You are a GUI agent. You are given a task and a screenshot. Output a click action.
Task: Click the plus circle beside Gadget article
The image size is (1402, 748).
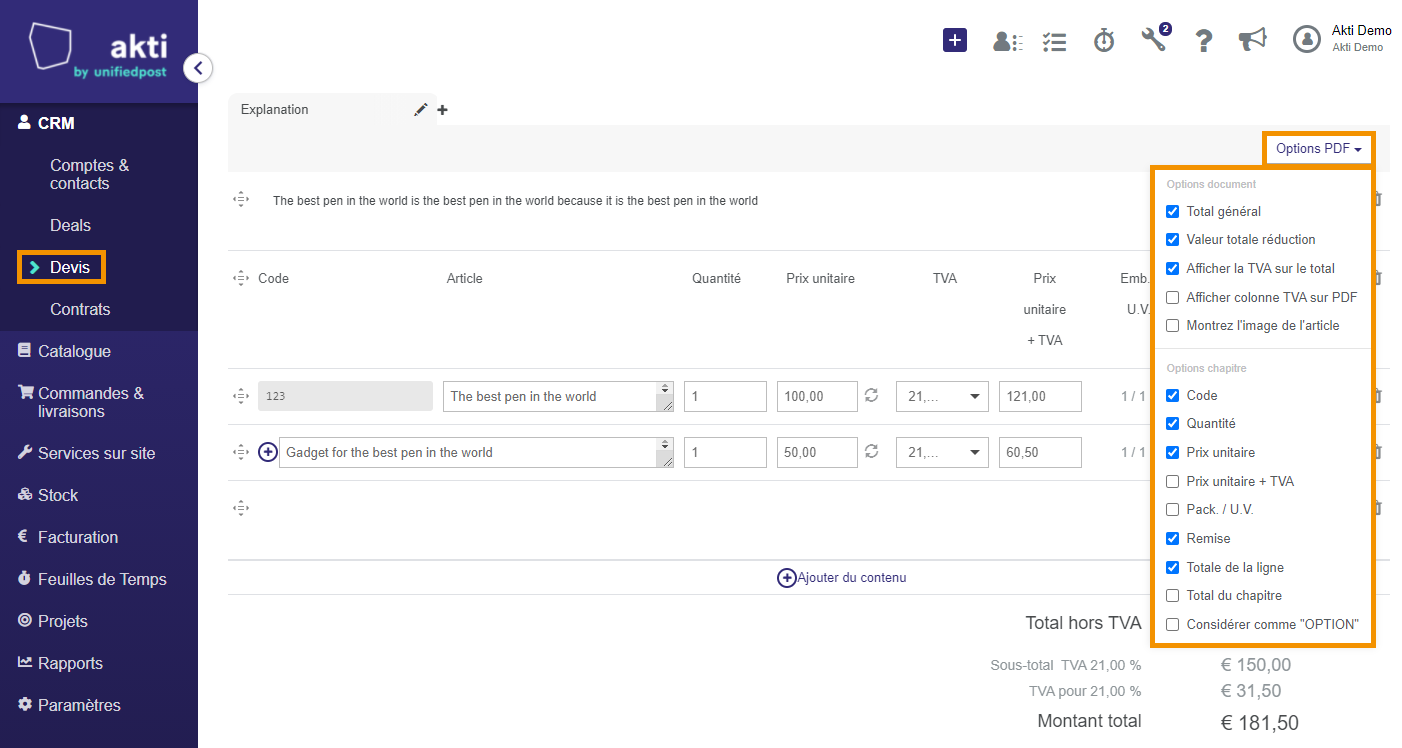pyautogui.click(x=268, y=452)
